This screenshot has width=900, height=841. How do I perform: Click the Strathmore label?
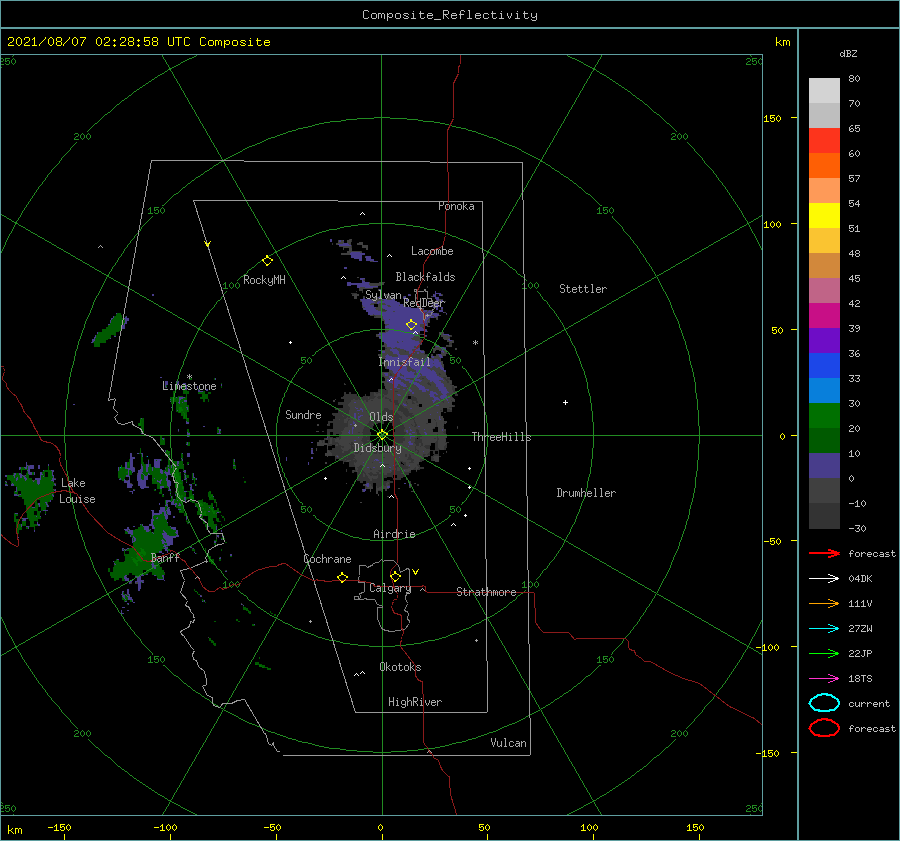(x=486, y=592)
